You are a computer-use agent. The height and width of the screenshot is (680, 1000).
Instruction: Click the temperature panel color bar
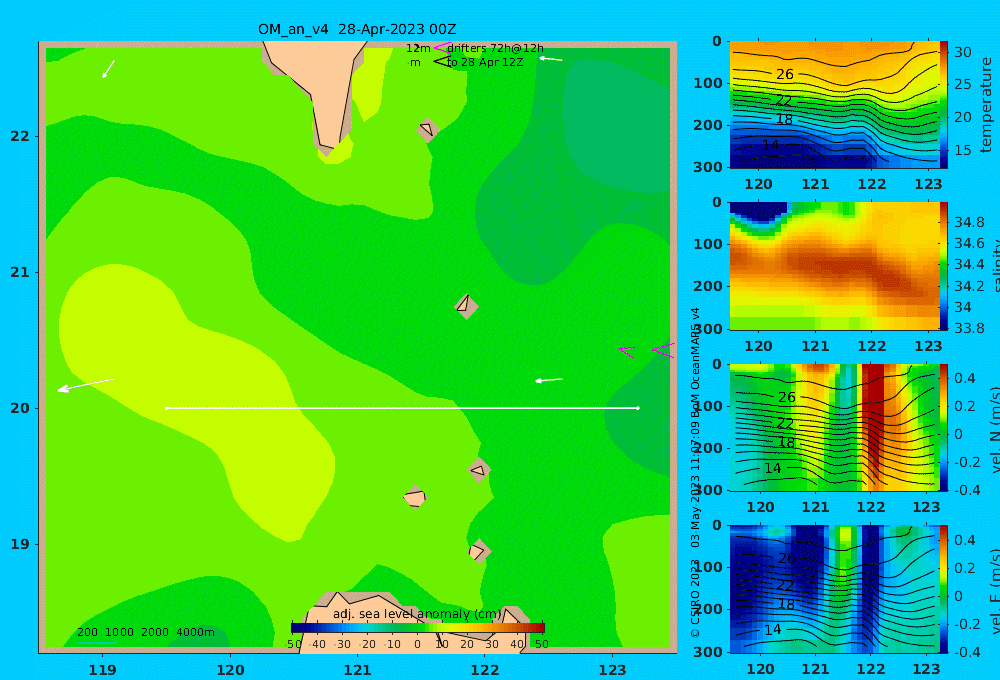(x=943, y=105)
